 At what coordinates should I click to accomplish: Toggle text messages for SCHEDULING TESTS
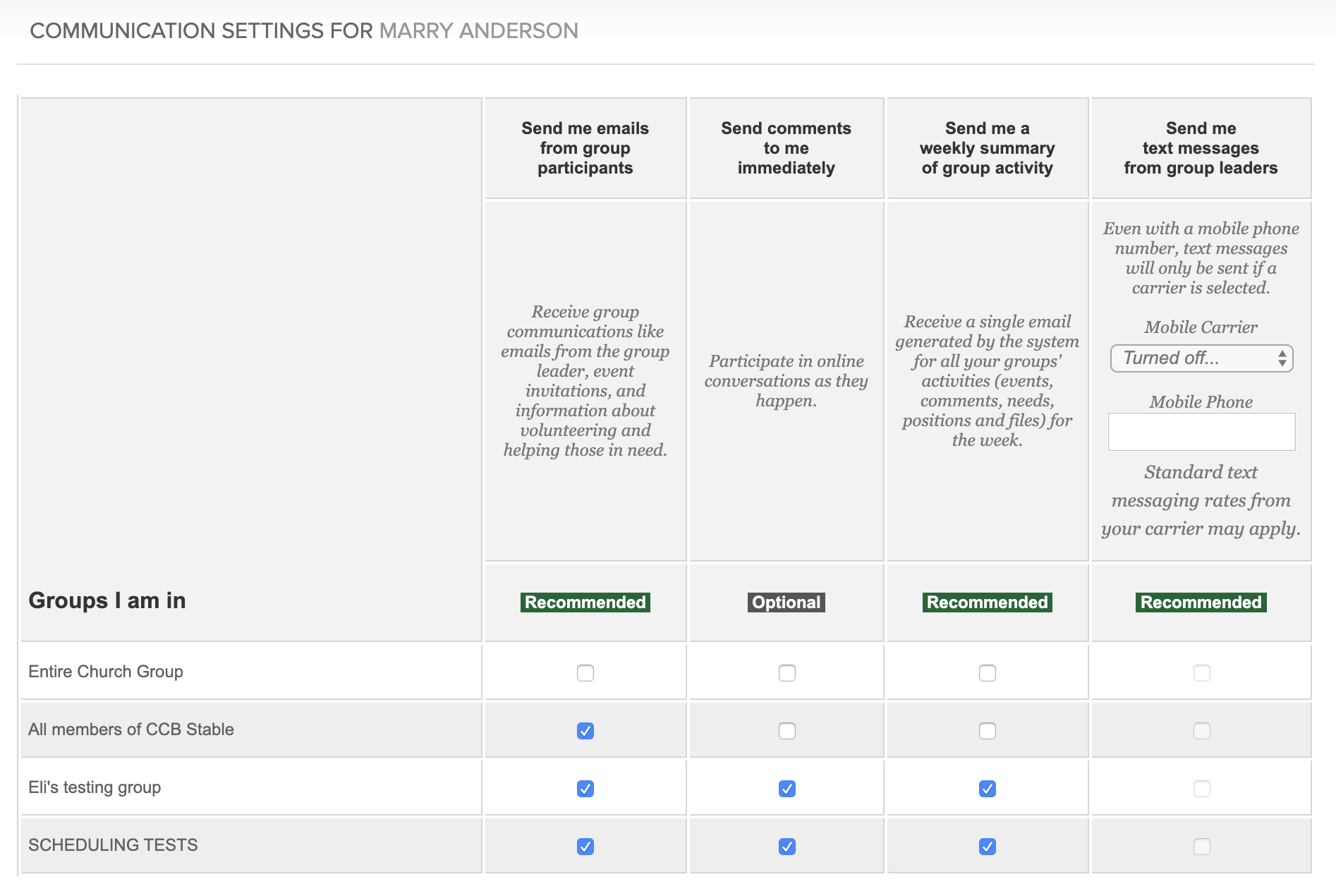pyautogui.click(x=1201, y=847)
